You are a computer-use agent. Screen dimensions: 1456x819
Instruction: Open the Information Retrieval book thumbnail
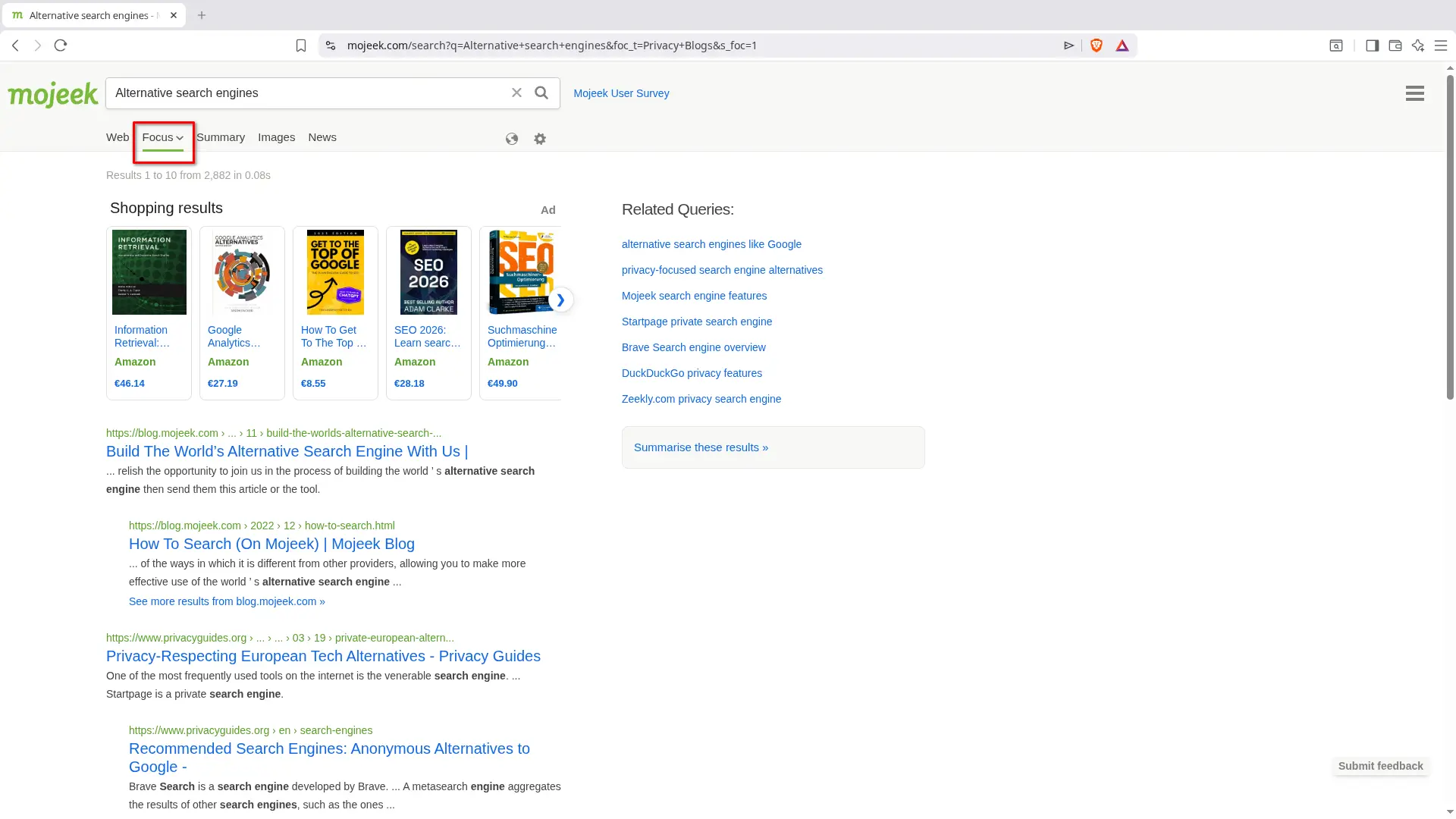[149, 272]
